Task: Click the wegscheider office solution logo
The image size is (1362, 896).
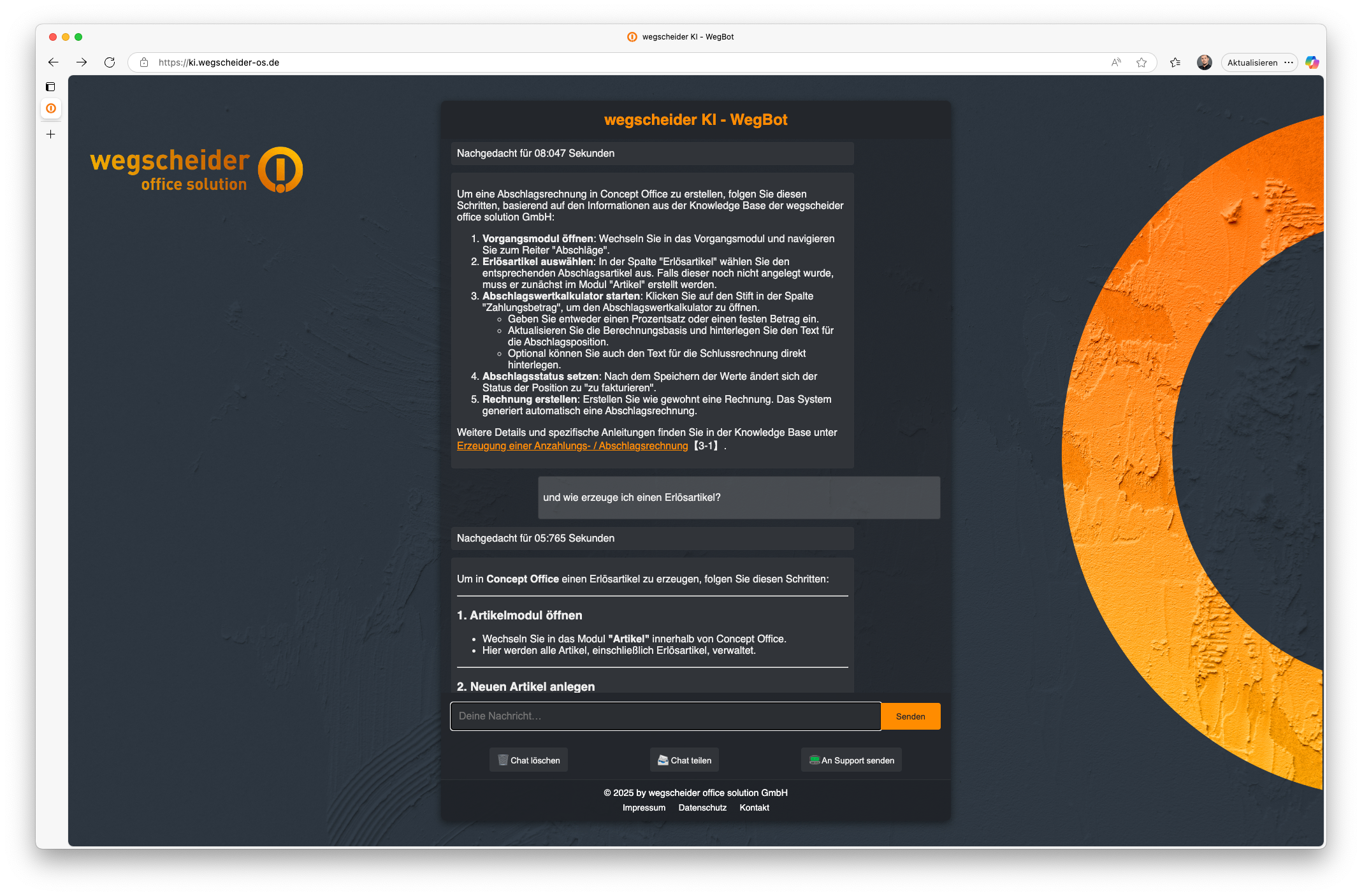Action: point(196,170)
